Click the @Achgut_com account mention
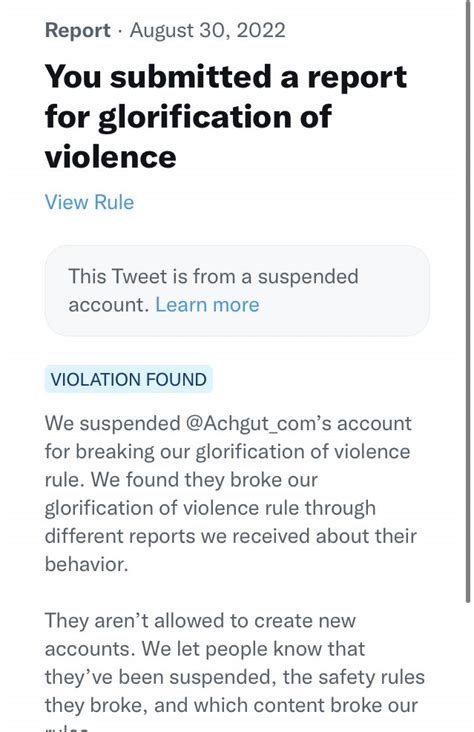The height and width of the screenshot is (732, 474). (258, 424)
